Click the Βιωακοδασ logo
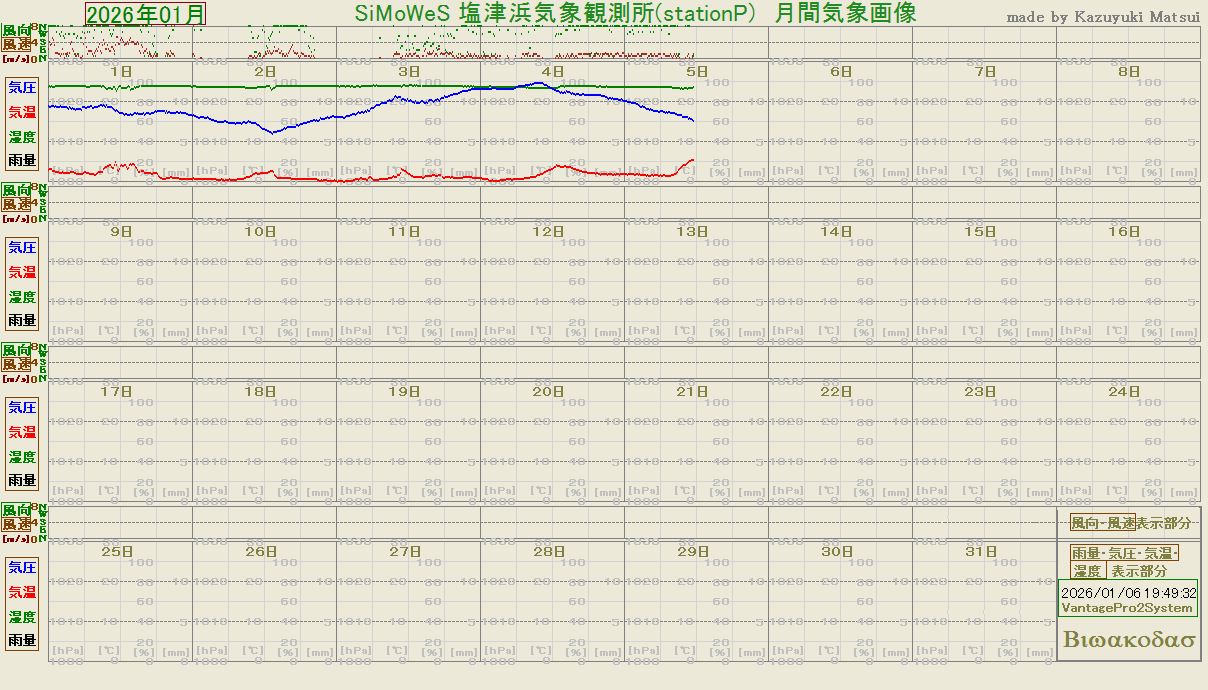The width and height of the screenshot is (1208, 690). [1129, 640]
